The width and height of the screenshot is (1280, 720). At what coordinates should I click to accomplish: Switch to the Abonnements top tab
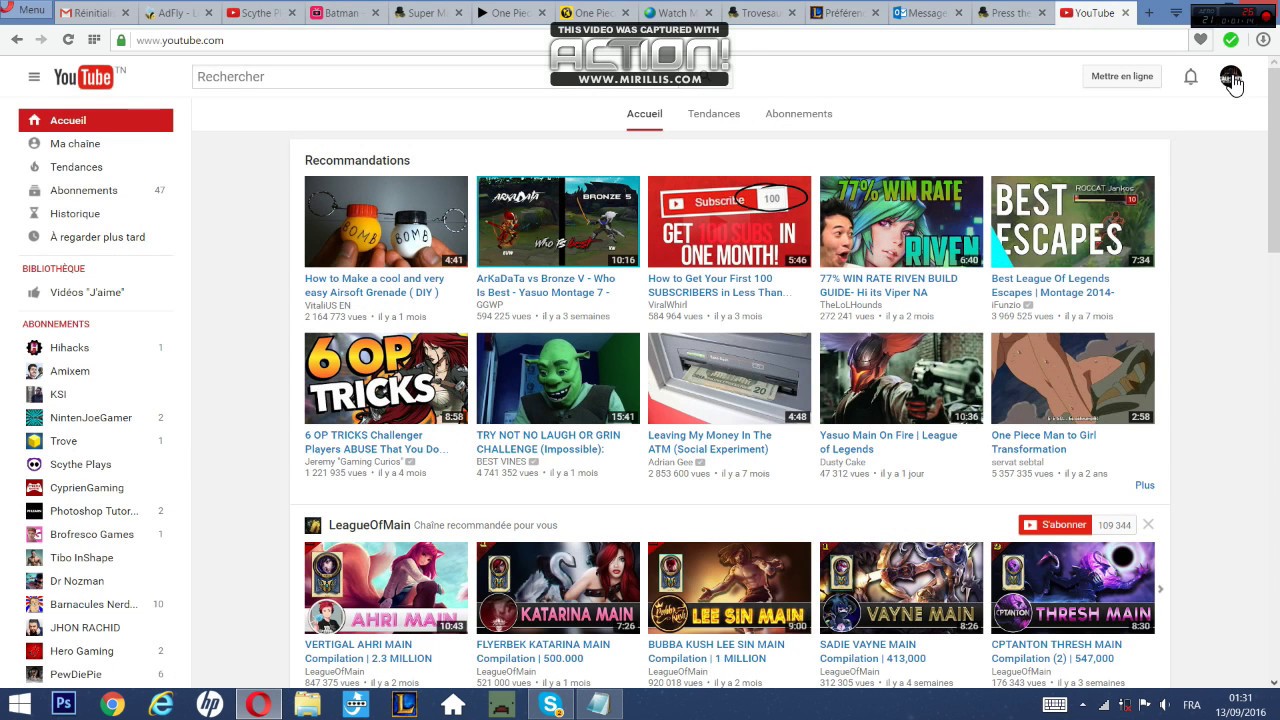799,114
